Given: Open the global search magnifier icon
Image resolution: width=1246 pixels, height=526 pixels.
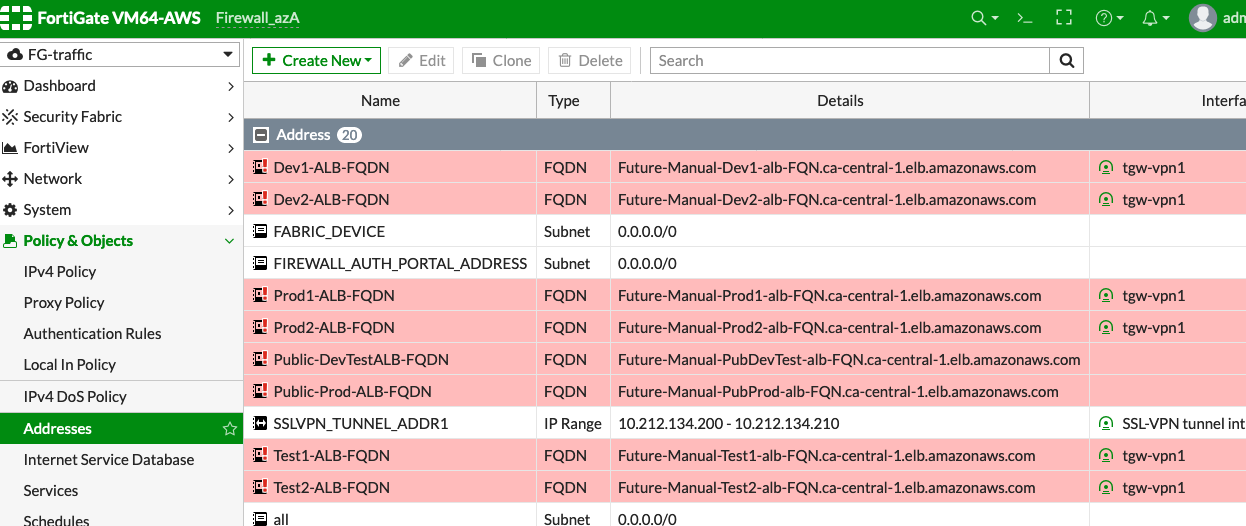Looking at the screenshot, I should coord(979,18).
